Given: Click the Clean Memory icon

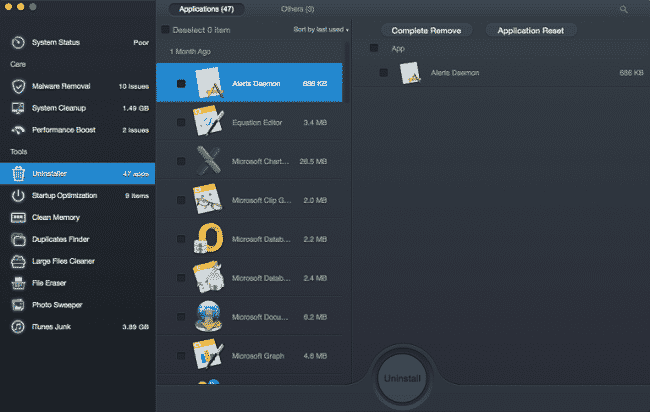Looking at the screenshot, I should point(18,217).
